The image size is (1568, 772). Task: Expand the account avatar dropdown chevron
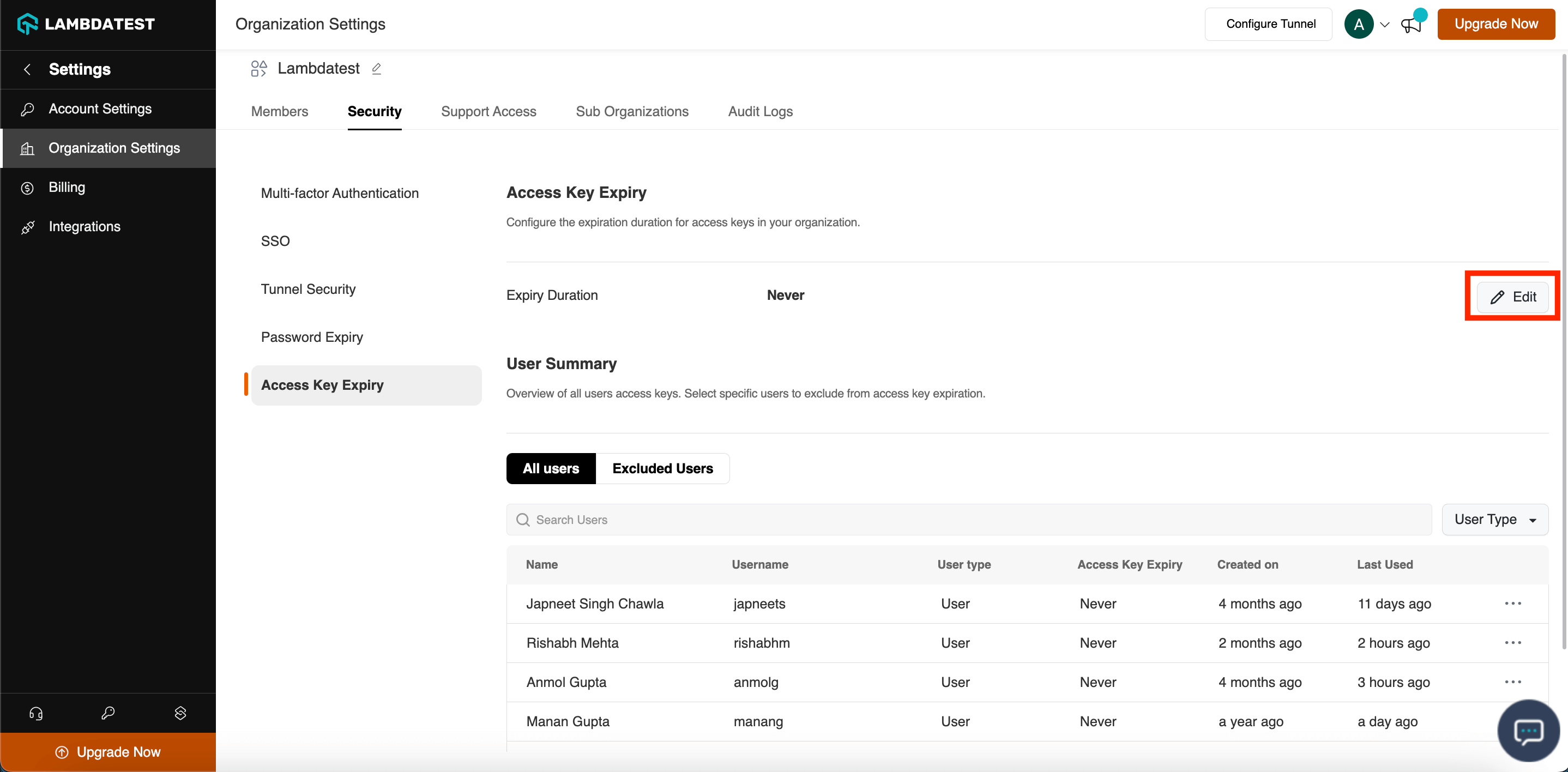click(1385, 25)
